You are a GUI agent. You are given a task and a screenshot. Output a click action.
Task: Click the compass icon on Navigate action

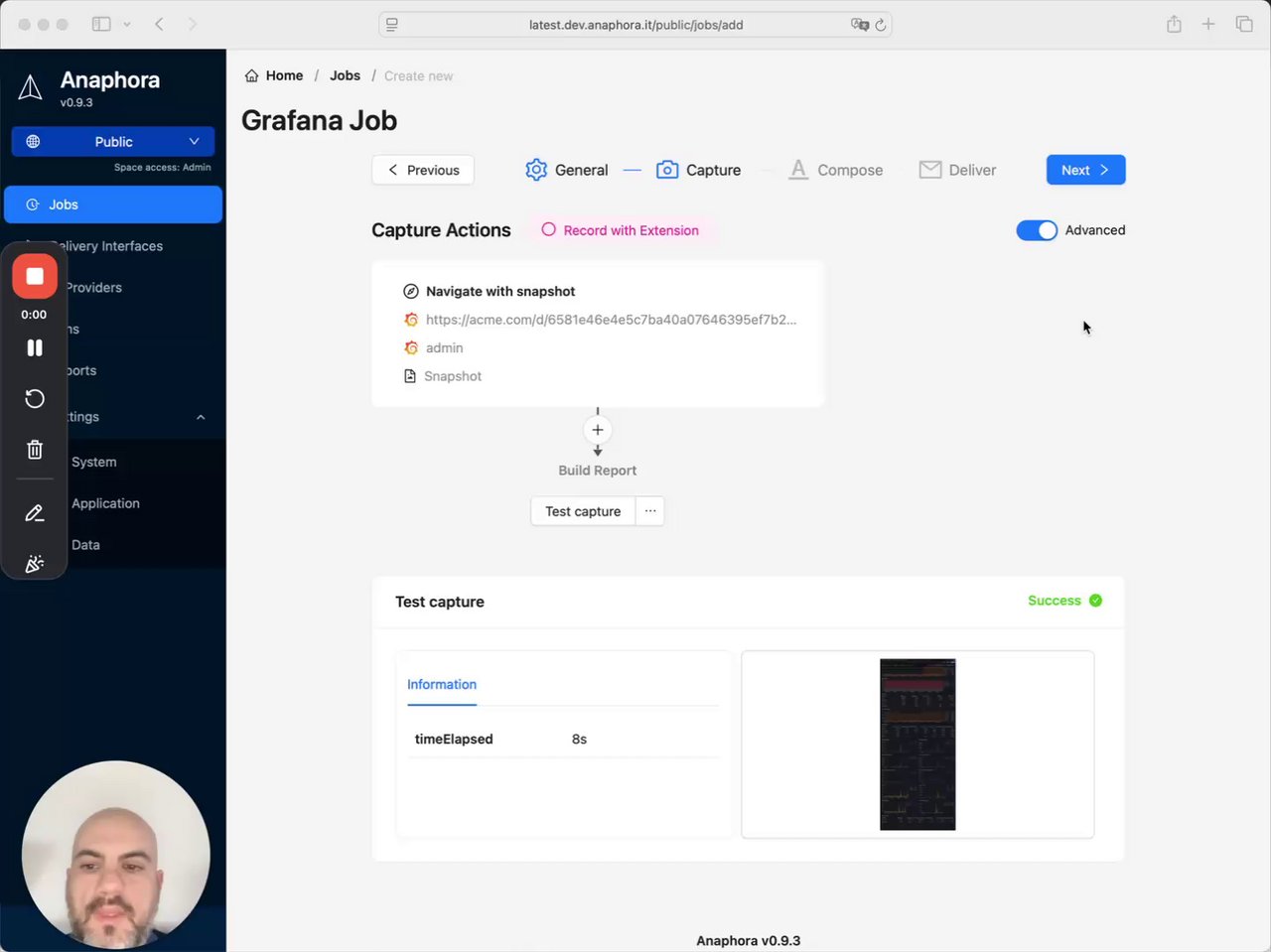click(411, 291)
